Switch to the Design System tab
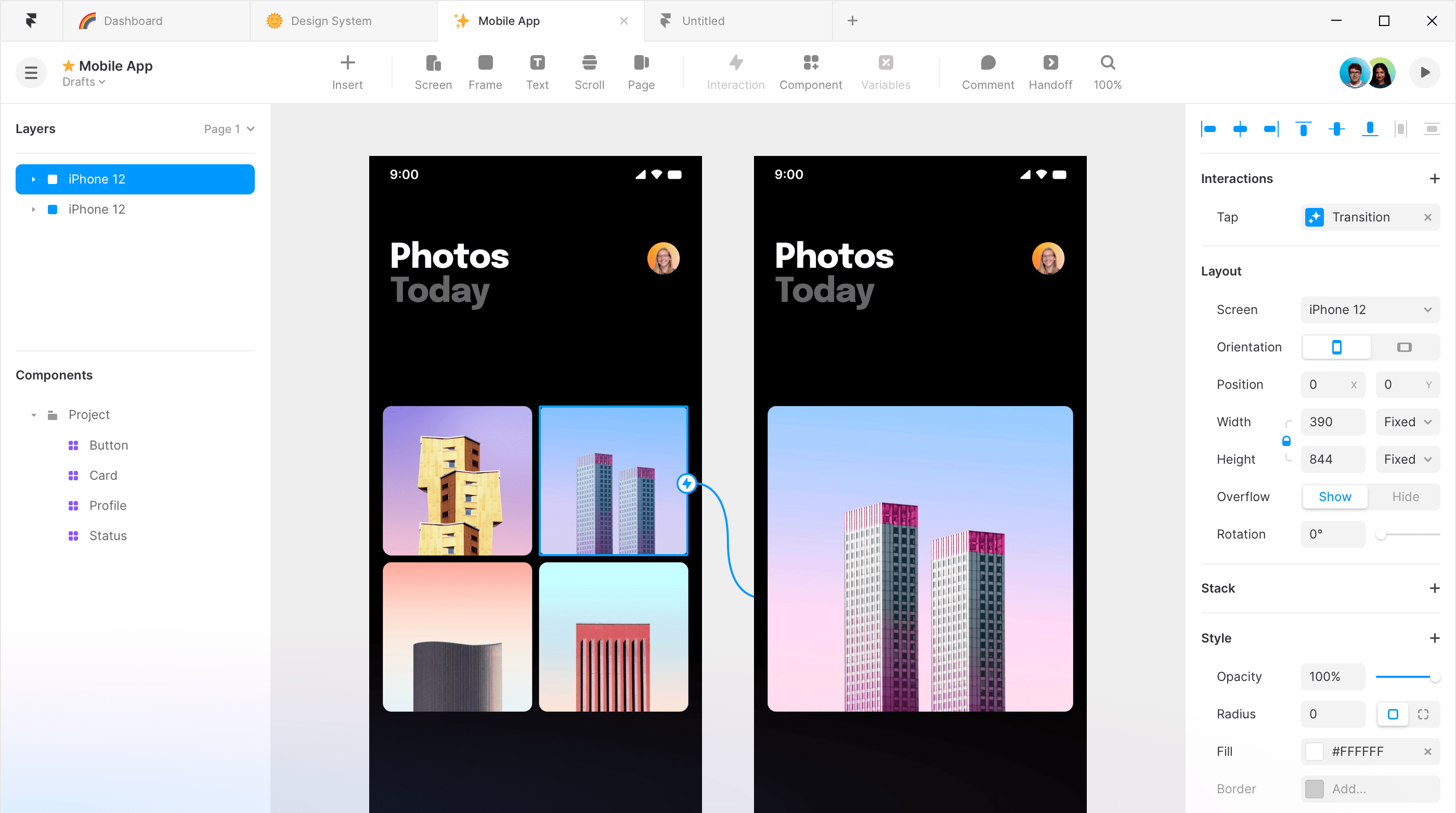 coord(330,21)
